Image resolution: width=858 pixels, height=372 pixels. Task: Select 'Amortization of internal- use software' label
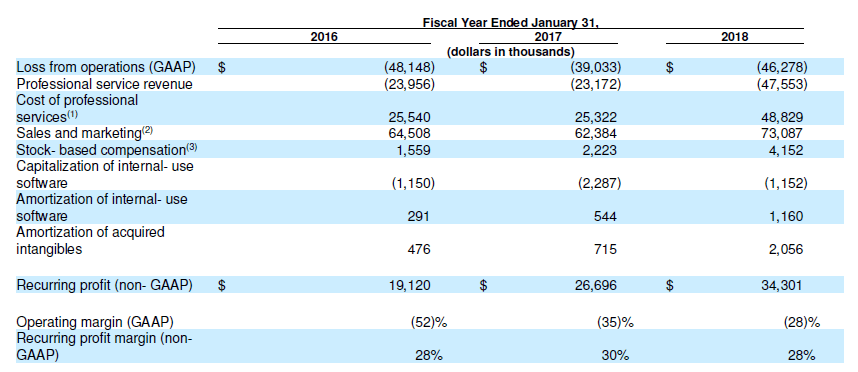pos(102,207)
